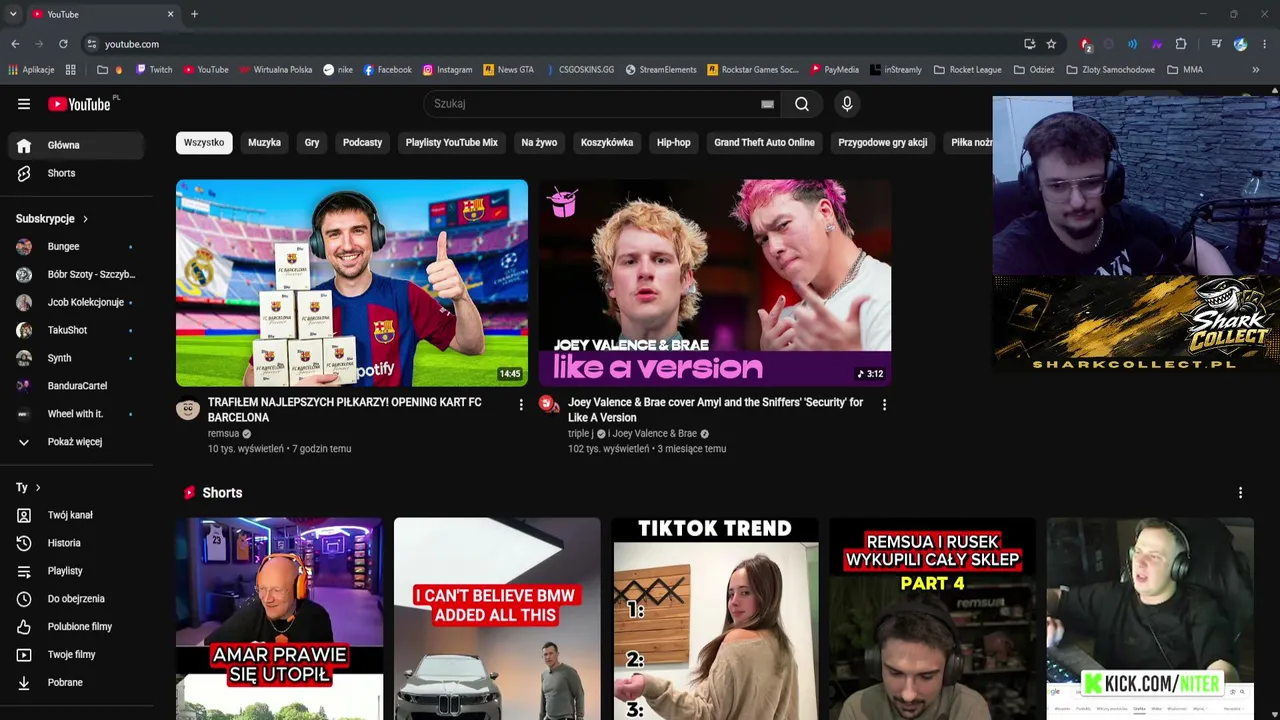Expand subscriptions with Pokaż więcej
This screenshot has height=720, width=1280.
[x=76, y=442]
